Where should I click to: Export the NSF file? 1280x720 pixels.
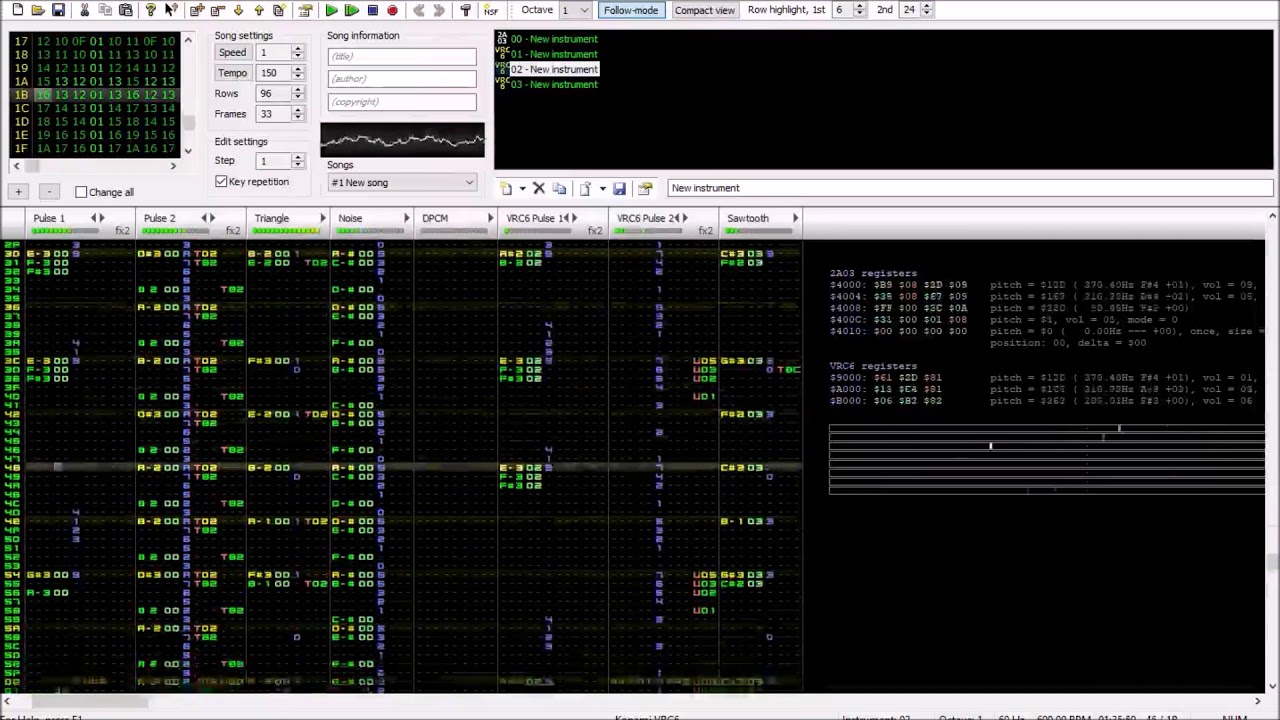tap(491, 10)
